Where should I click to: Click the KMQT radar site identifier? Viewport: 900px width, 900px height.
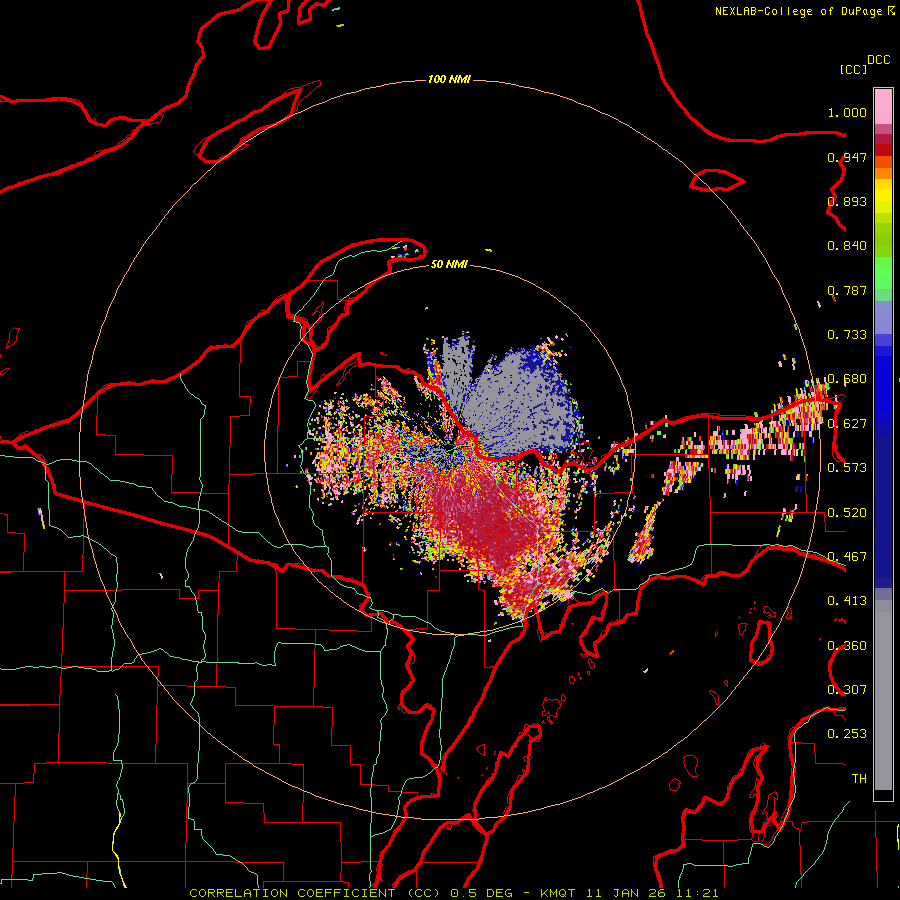click(x=560, y=893)
